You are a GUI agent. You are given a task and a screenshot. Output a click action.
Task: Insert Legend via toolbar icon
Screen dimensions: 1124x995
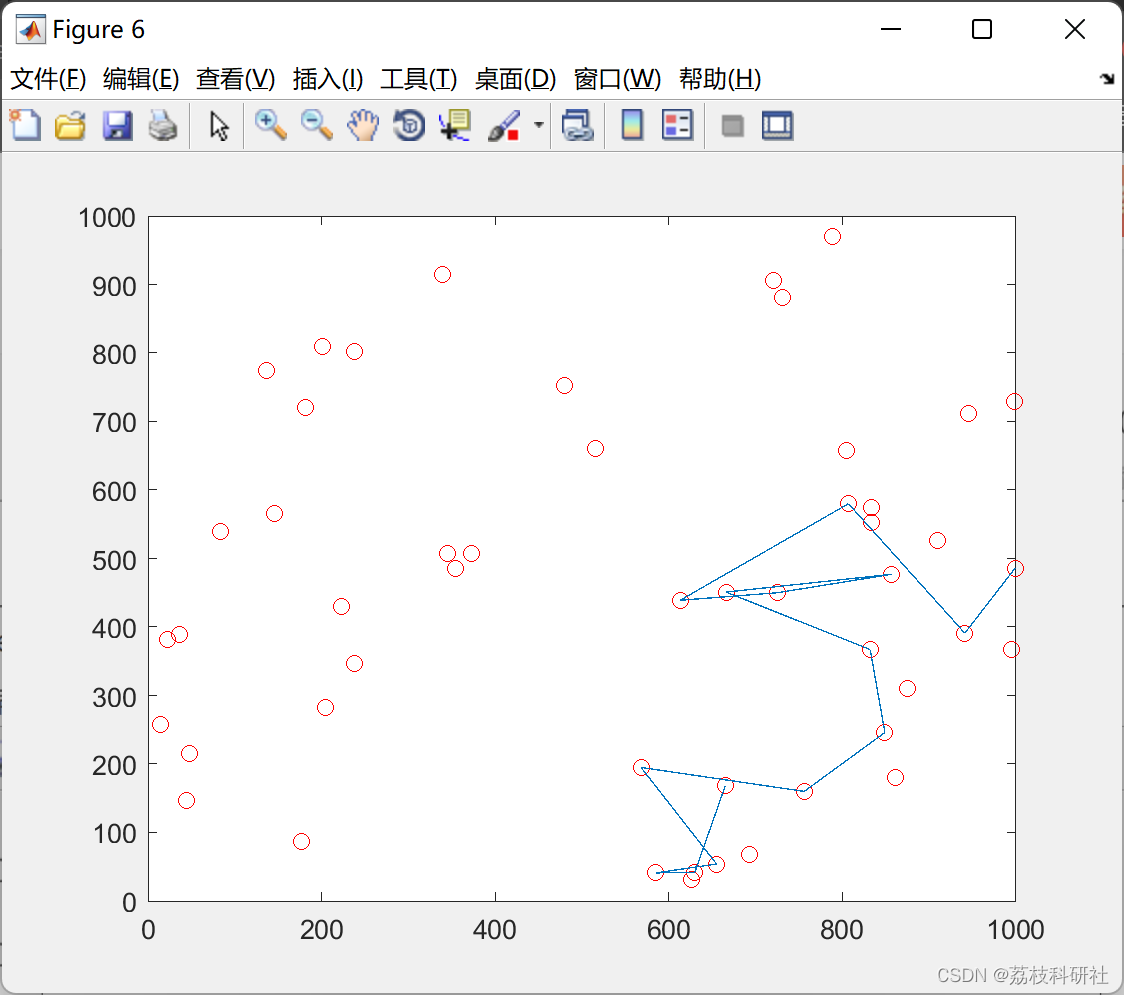tap(677, 125)
